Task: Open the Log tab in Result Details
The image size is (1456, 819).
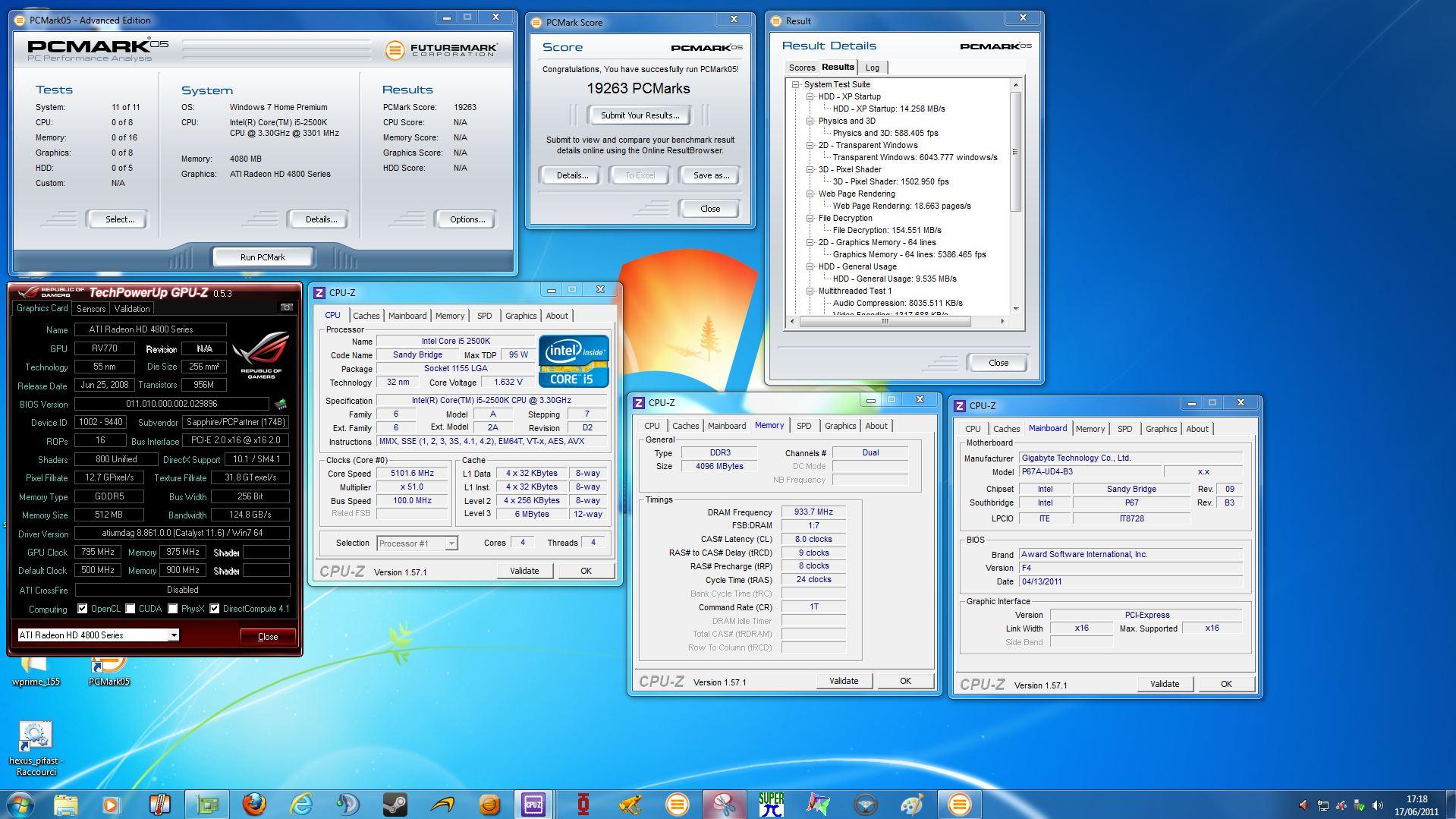Action: point(873,68)
